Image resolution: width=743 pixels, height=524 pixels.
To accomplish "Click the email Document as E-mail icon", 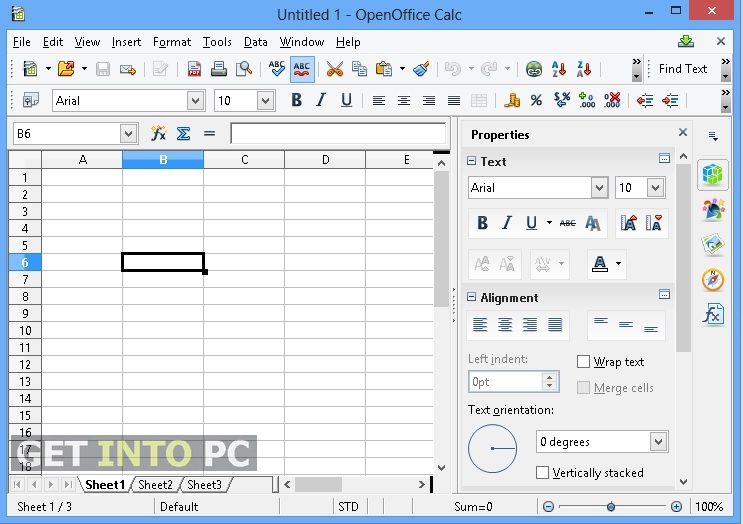I will (128, 70).
